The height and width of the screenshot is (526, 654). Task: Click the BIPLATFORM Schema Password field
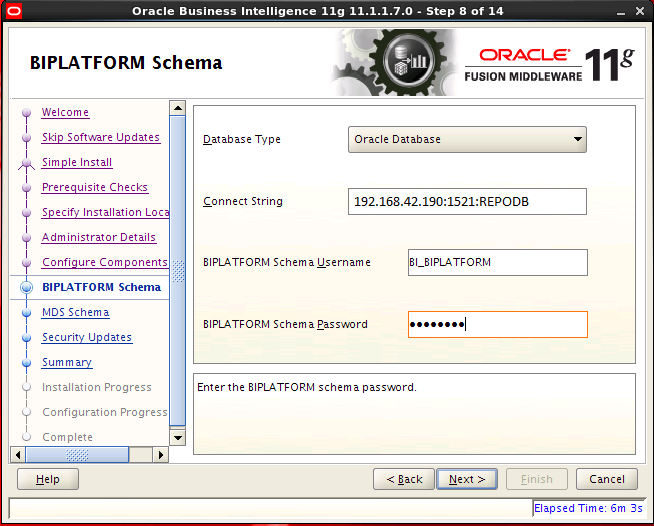(498, 324)
